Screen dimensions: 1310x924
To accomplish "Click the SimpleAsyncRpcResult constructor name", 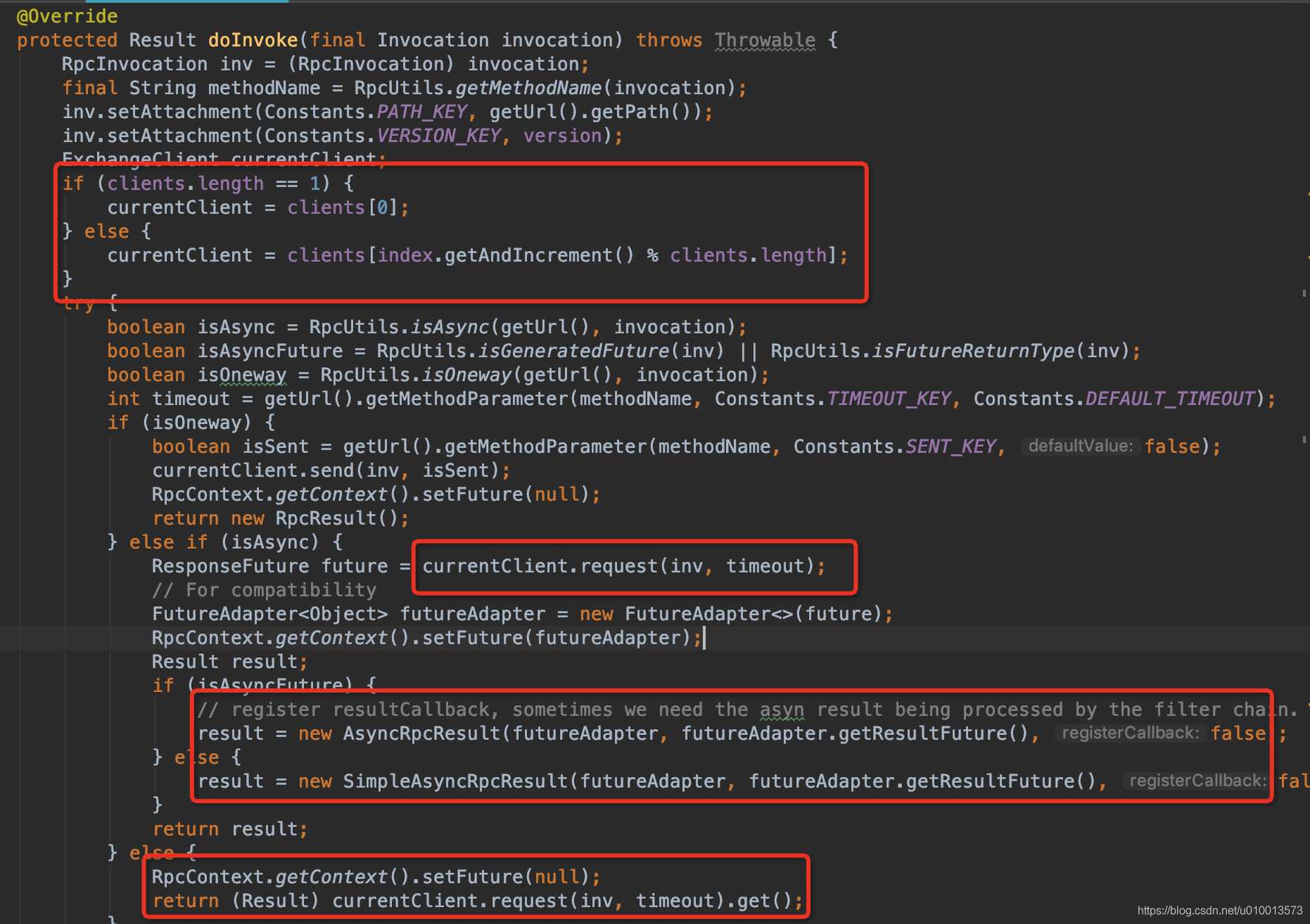I will [455, 782].
